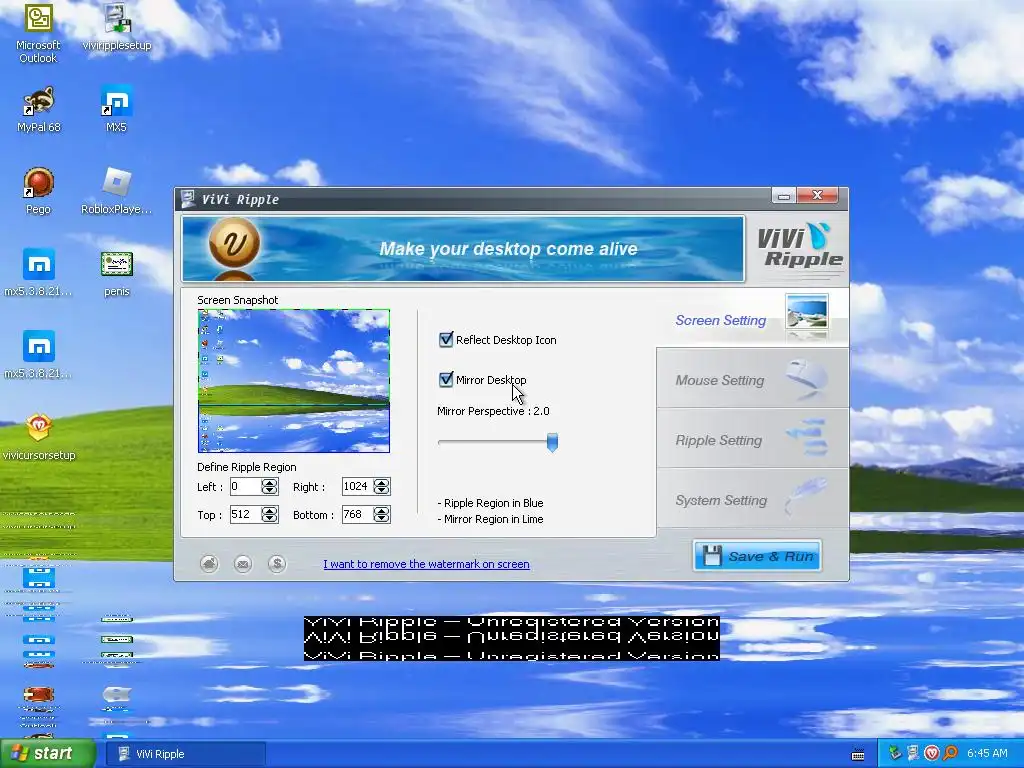
Task: Click the RobloxPlayer desktop icon
Action: click(116, 191)
